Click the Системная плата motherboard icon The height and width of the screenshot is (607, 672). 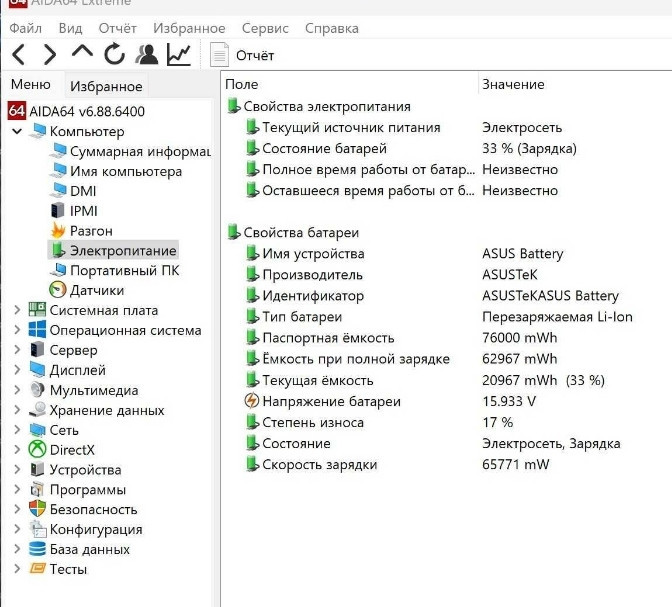[x=37, y=310]
